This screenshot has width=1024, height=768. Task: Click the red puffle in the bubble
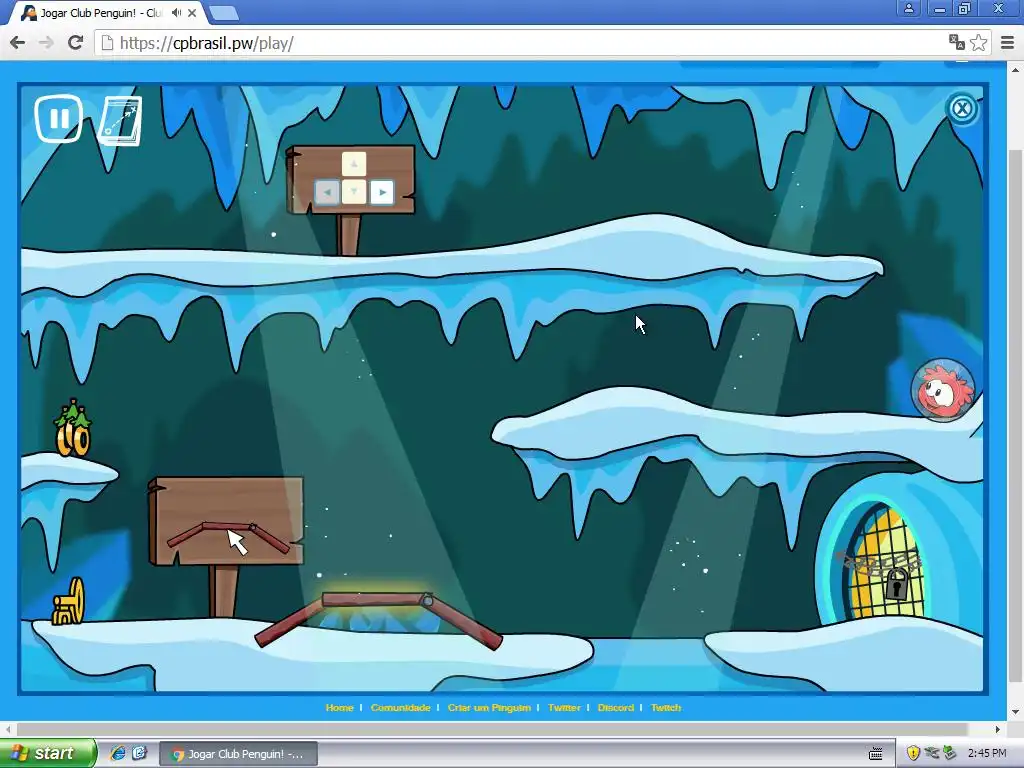(943, 390)
